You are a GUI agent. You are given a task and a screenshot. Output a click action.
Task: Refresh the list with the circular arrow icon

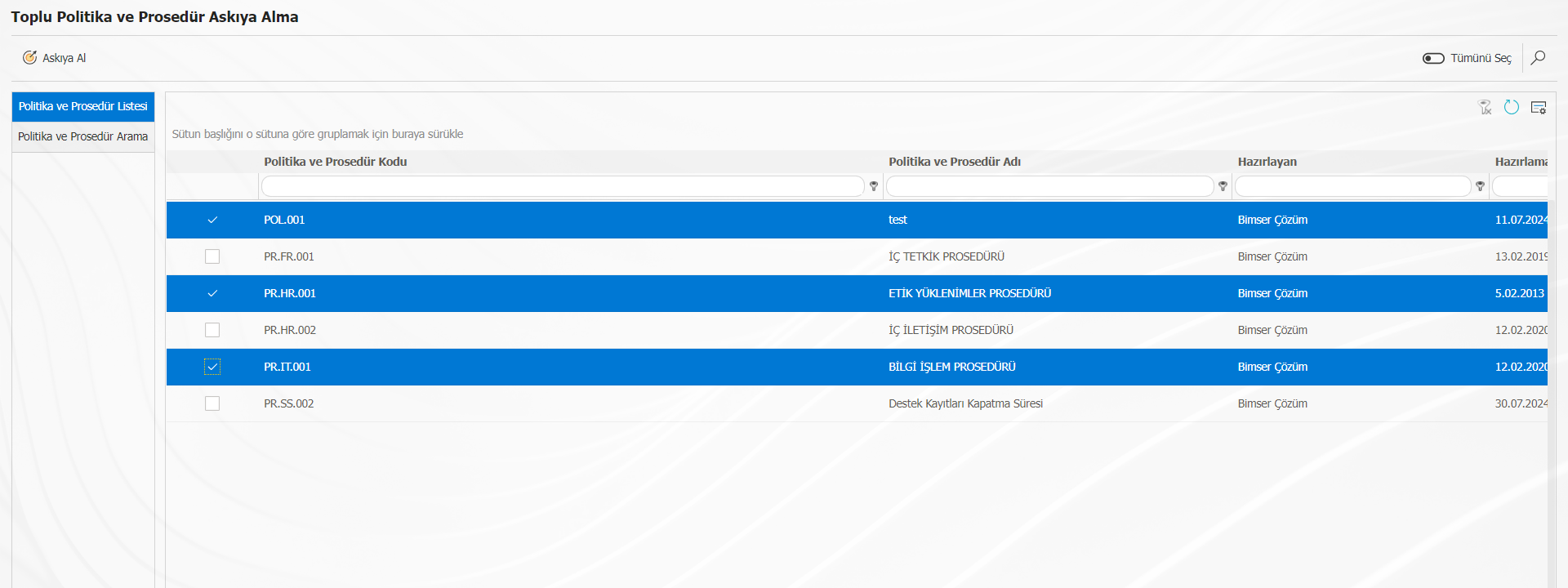coord(1512,107)
